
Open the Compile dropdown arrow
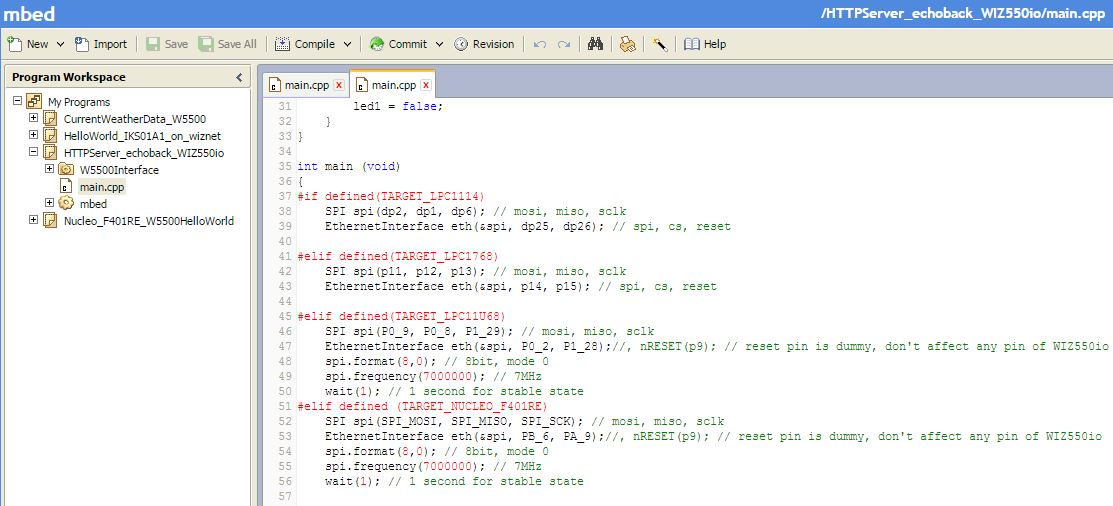(x=348, y=44)
